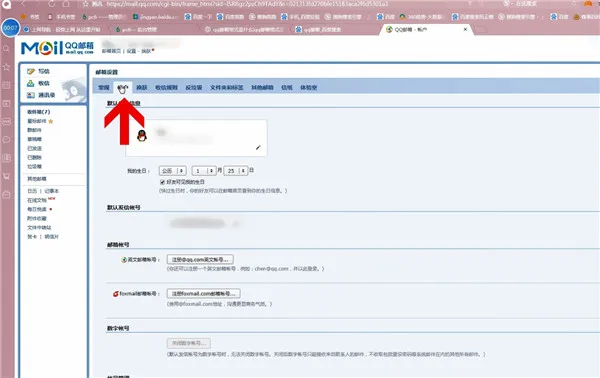
Task: Open the 贺卡 greeting card link
Action: tap(32, 237)
